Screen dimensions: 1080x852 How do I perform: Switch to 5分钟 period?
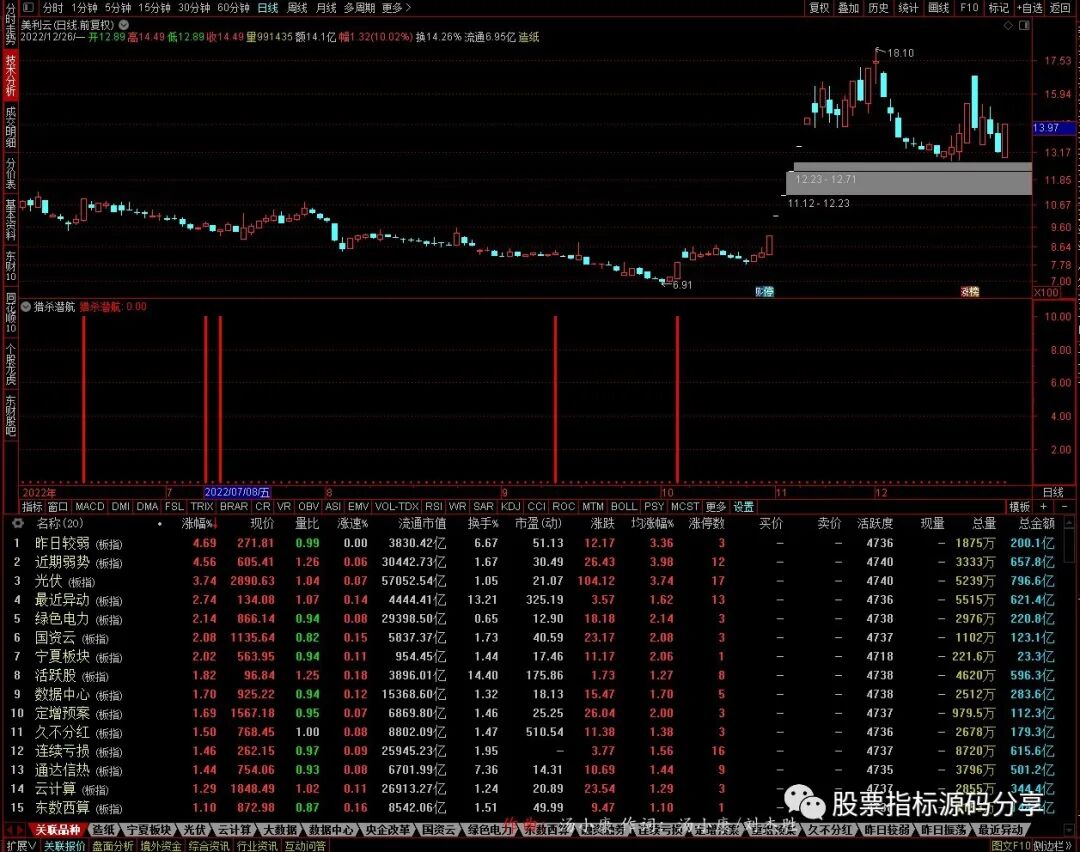(x=118, y=8)
